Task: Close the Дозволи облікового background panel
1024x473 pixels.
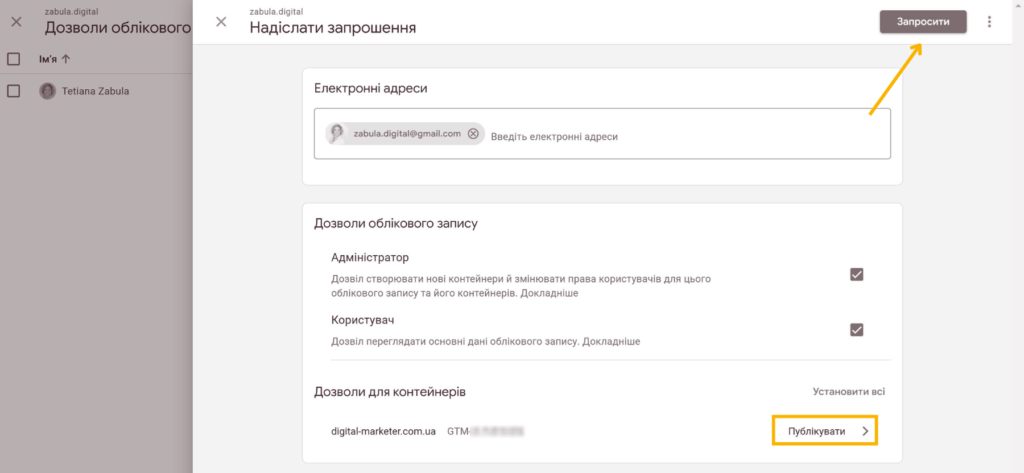Action: click(16, 22)
